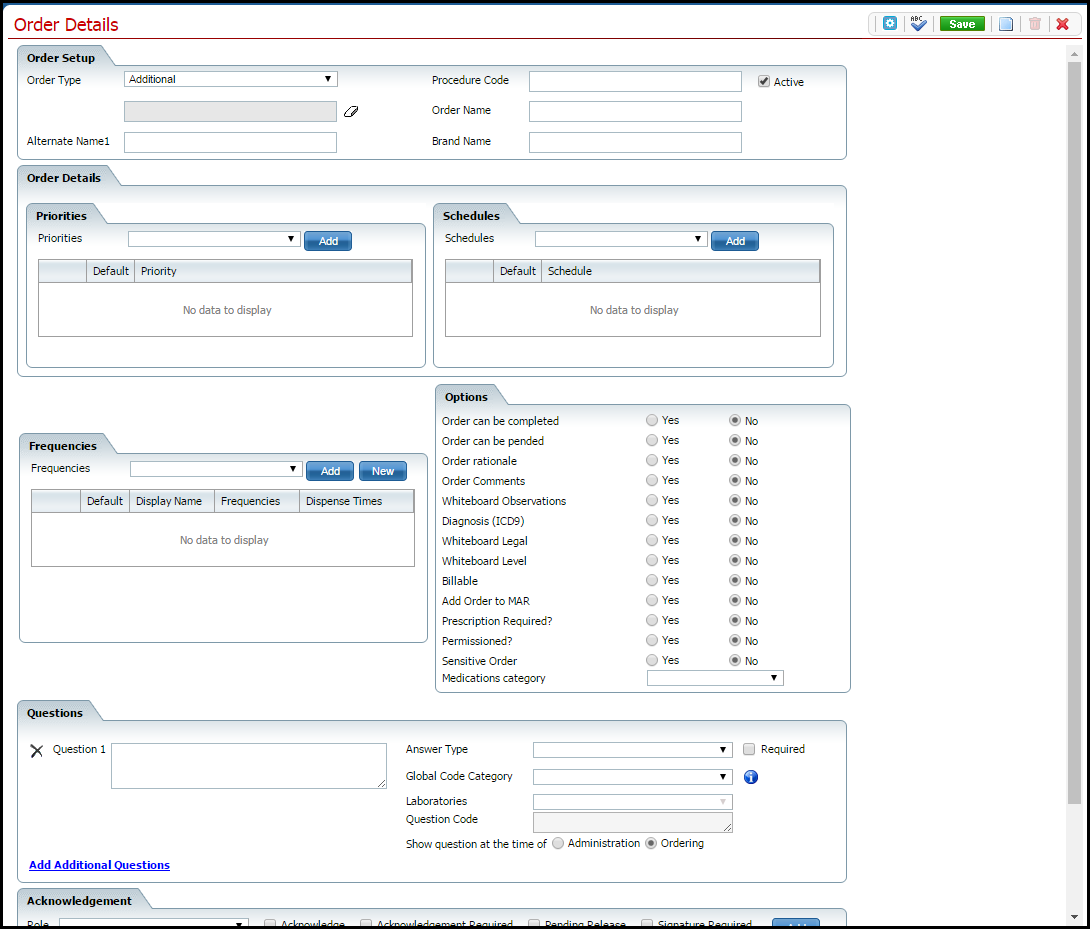Close the form with the red X icon
Screen dimensions: 1090x929
coord(1062,23)
